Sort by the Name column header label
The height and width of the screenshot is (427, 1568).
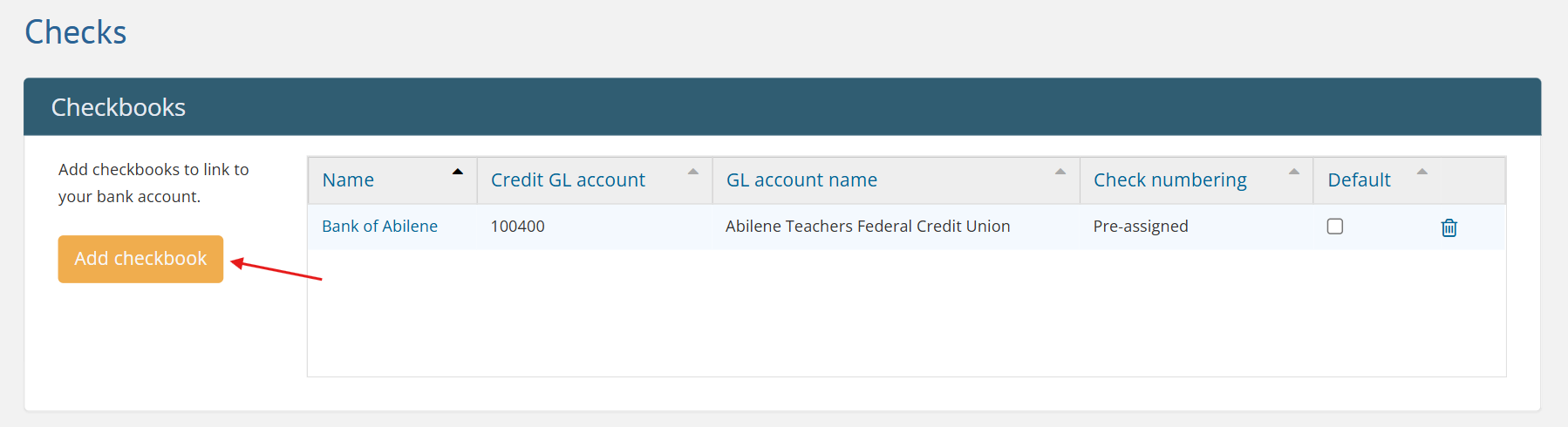[348, 180]
